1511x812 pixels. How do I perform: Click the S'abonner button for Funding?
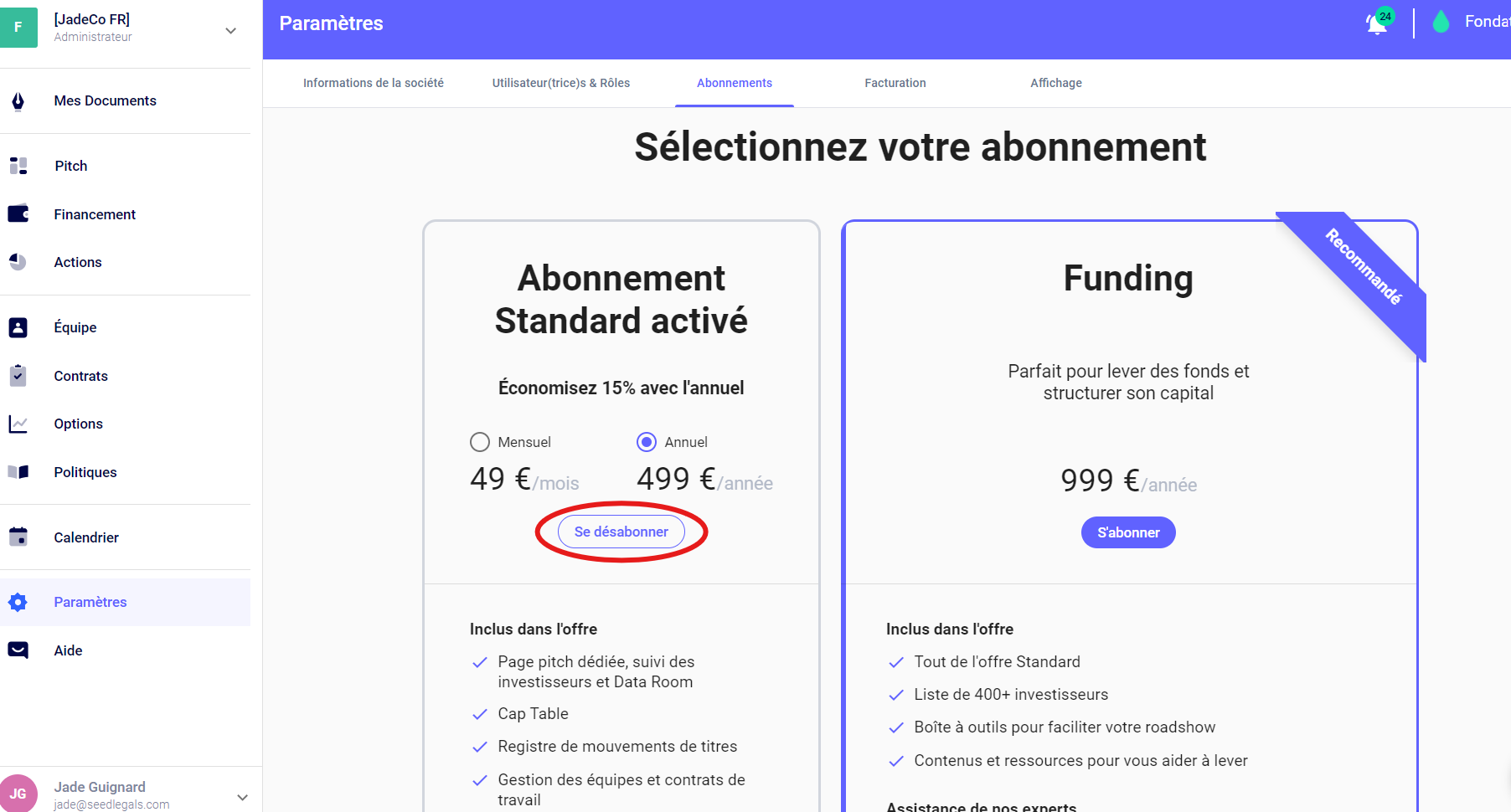1127,533
